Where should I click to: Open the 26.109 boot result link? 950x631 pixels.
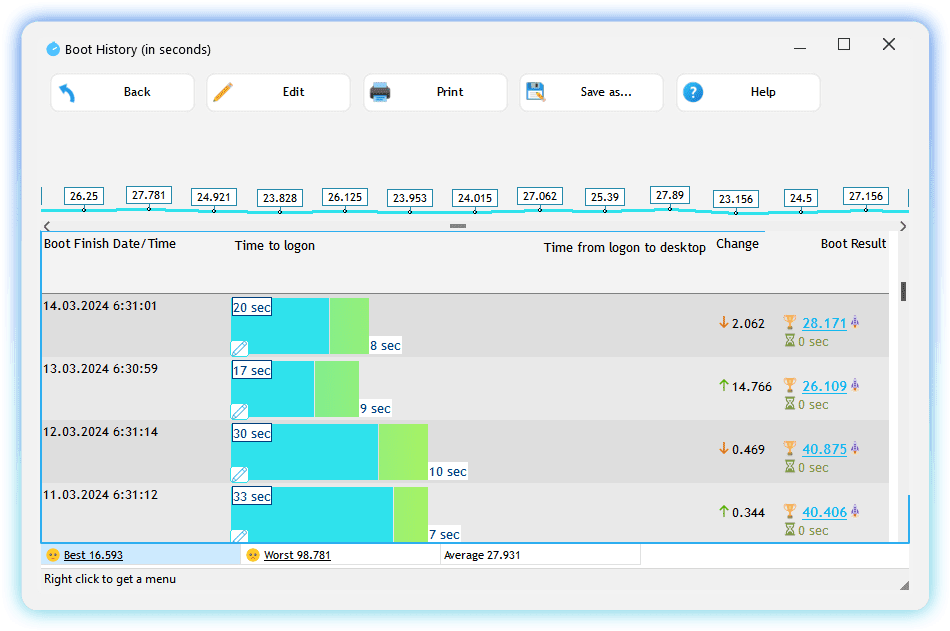pos(824,386)
